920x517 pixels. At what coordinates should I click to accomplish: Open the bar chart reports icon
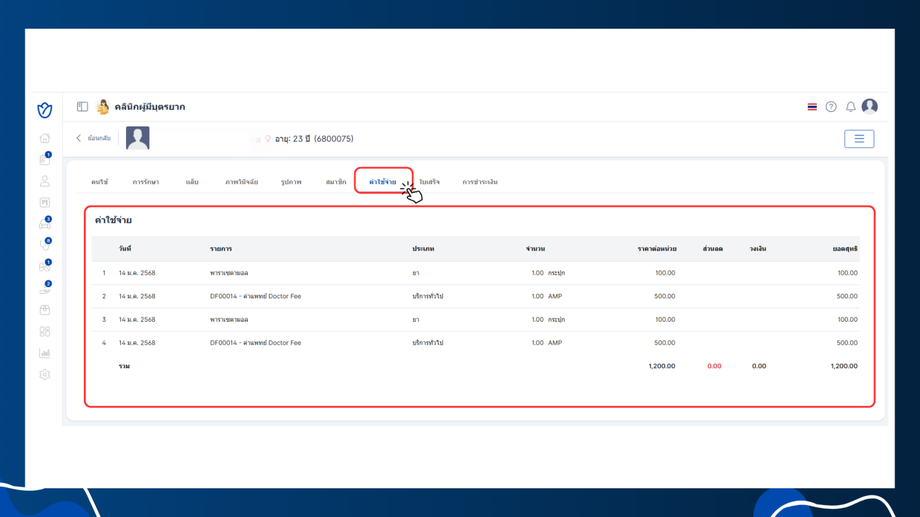point(45,353)
